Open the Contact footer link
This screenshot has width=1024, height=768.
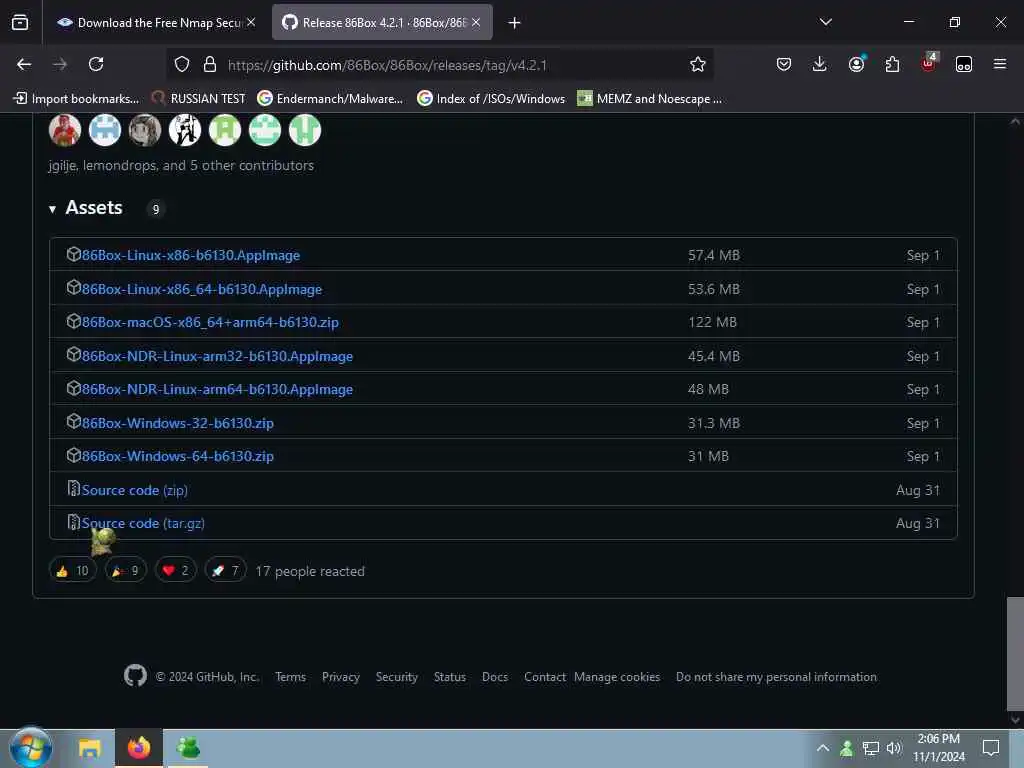point(545,677)
